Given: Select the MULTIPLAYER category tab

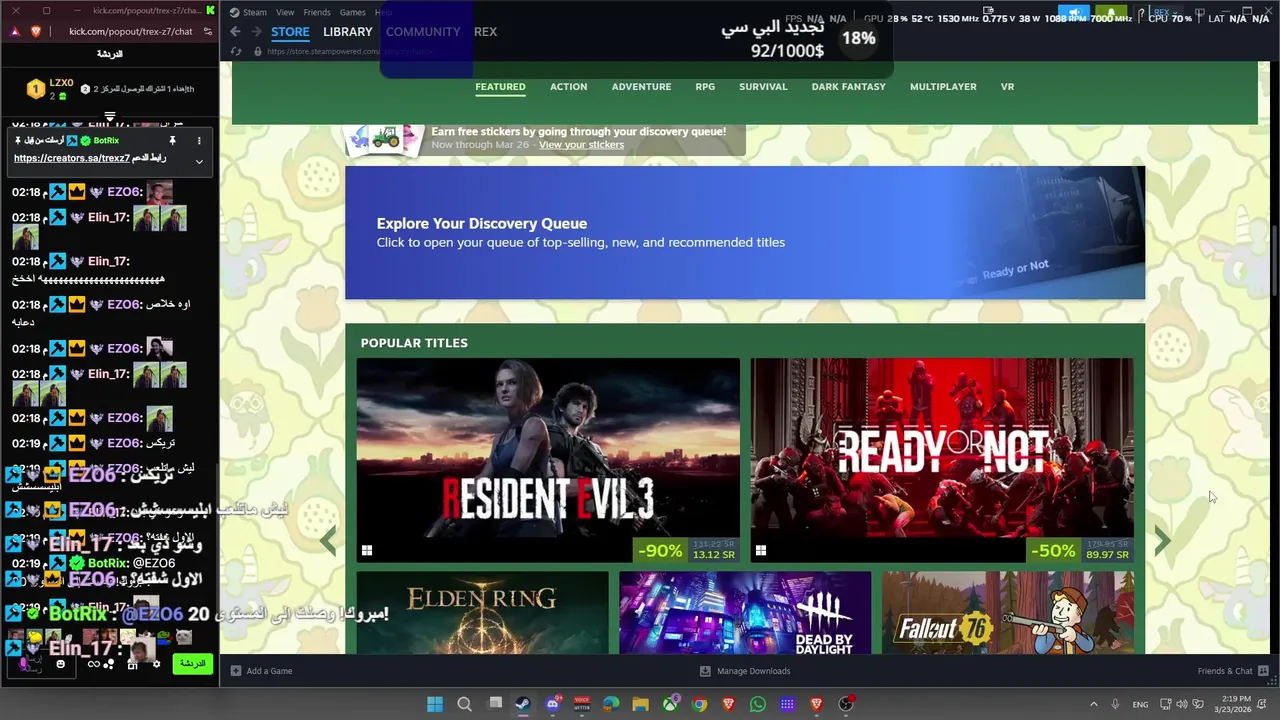Looking at the screenshot, I should click(x=943, y=87).
